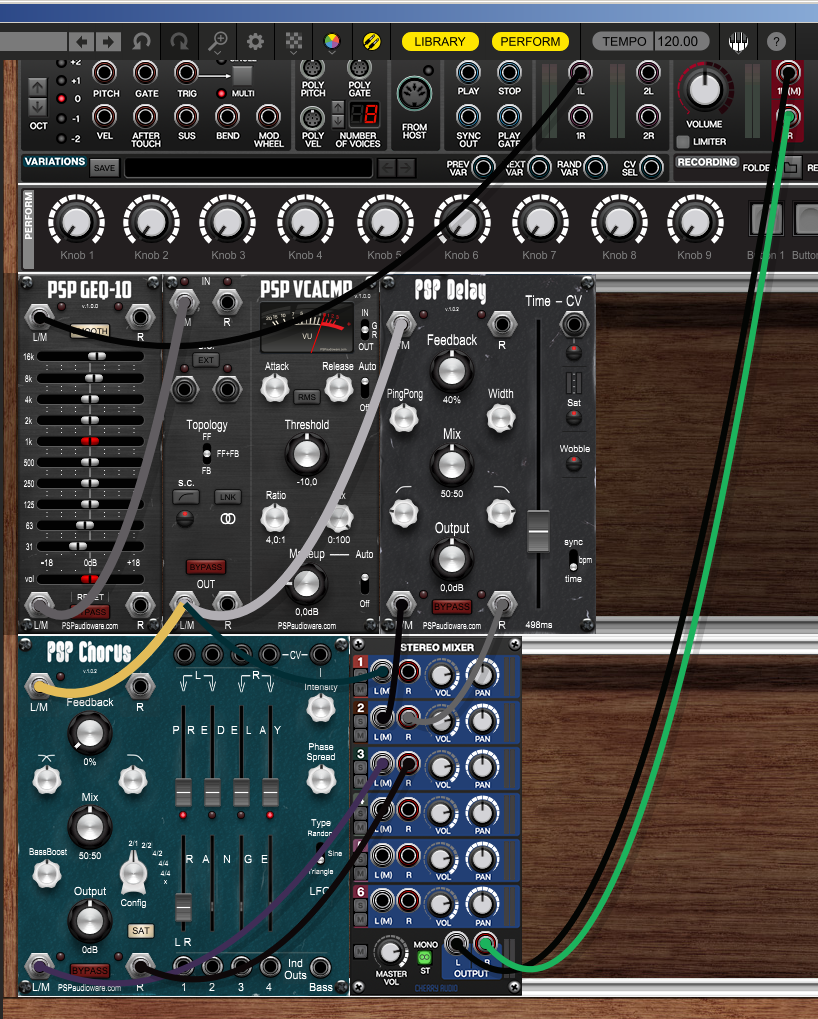Image resolution: width=818 pixels, height=1019 pixels.
Task: Click the BYPASS button on PSP Delay
Action: coord(452,607)
